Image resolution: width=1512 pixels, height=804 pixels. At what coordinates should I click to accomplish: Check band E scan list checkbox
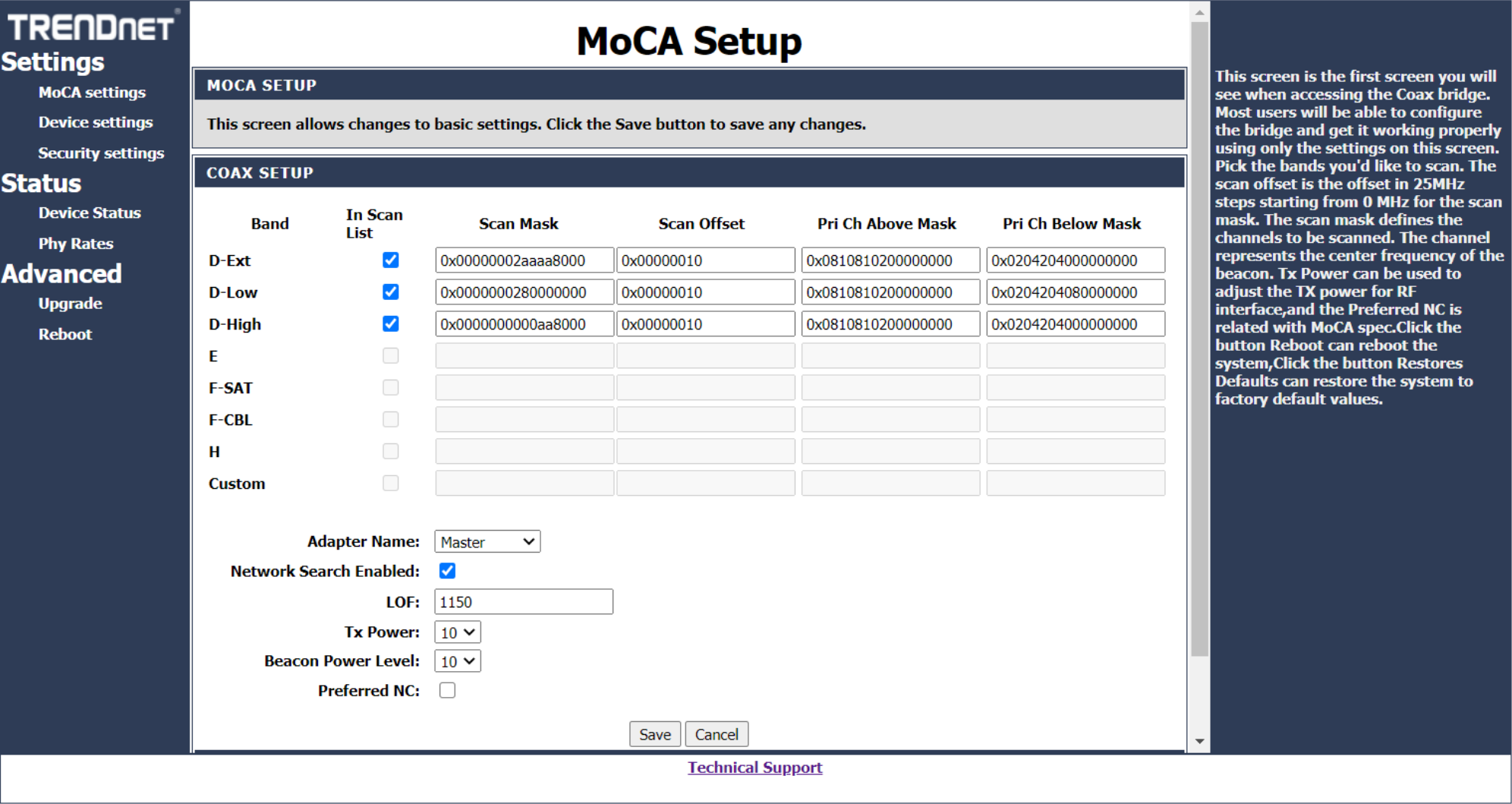click(x=390, y=355)
